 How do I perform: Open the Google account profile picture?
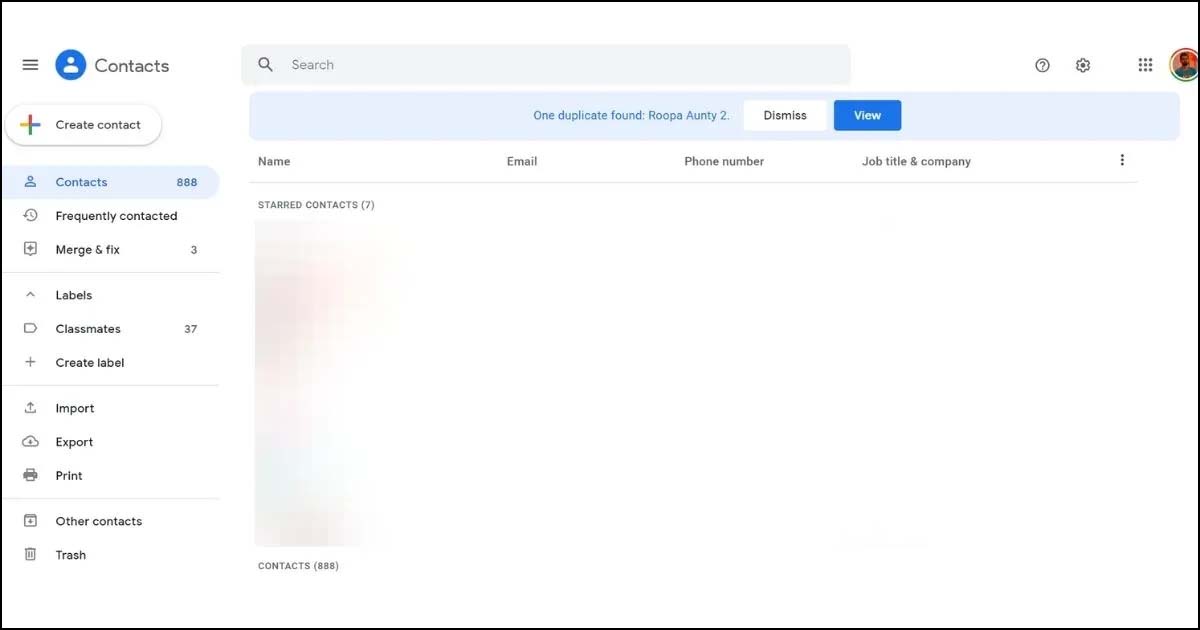pyautogui.click(x=1184, y=65)
